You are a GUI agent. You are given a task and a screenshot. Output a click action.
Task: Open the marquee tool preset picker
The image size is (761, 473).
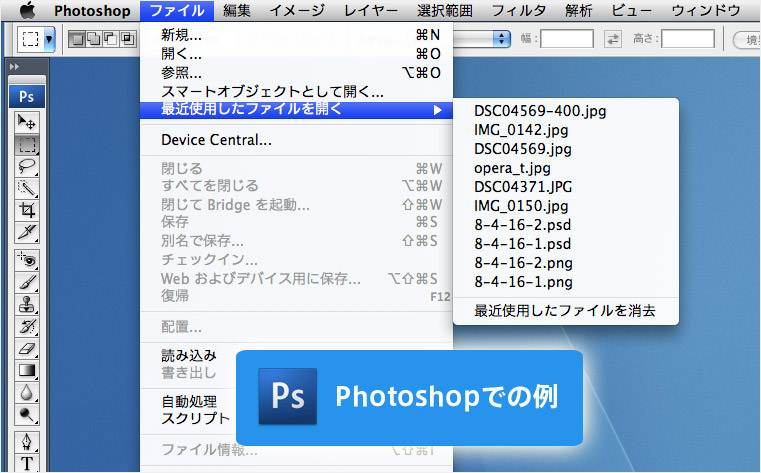click(x=49, y=39)
